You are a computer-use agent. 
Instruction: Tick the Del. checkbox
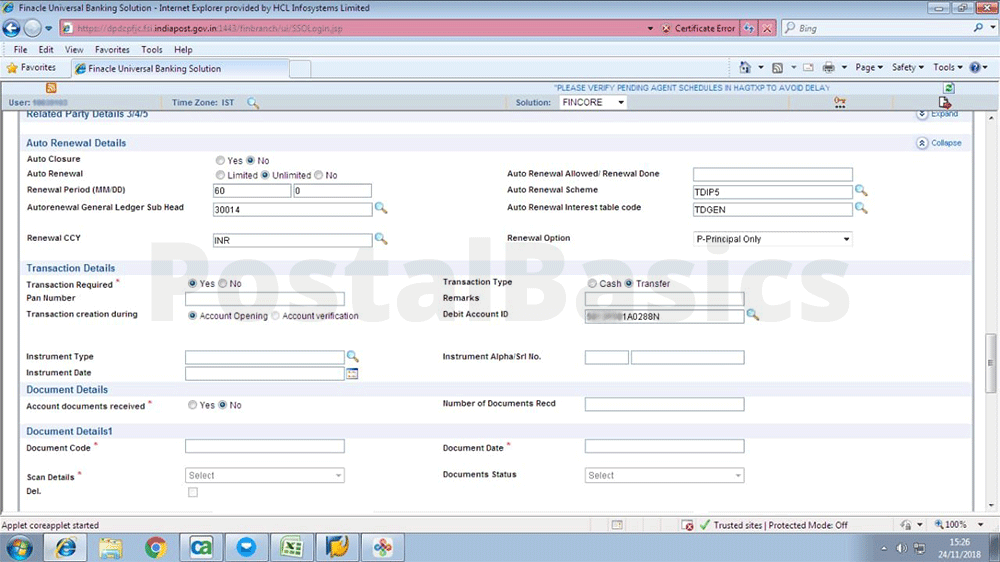193,492
